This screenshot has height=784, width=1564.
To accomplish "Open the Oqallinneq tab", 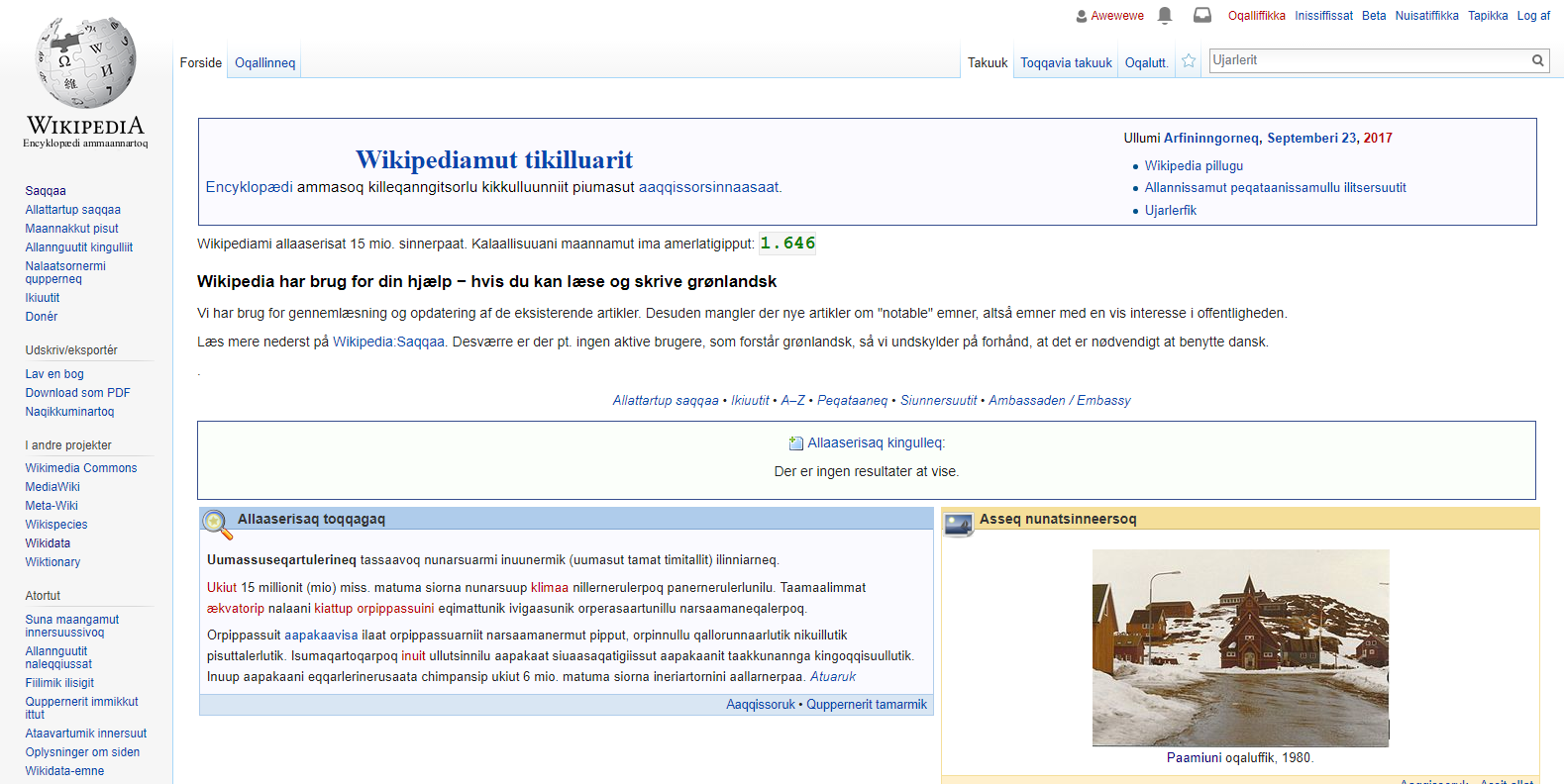I will [x=265, y=62].
